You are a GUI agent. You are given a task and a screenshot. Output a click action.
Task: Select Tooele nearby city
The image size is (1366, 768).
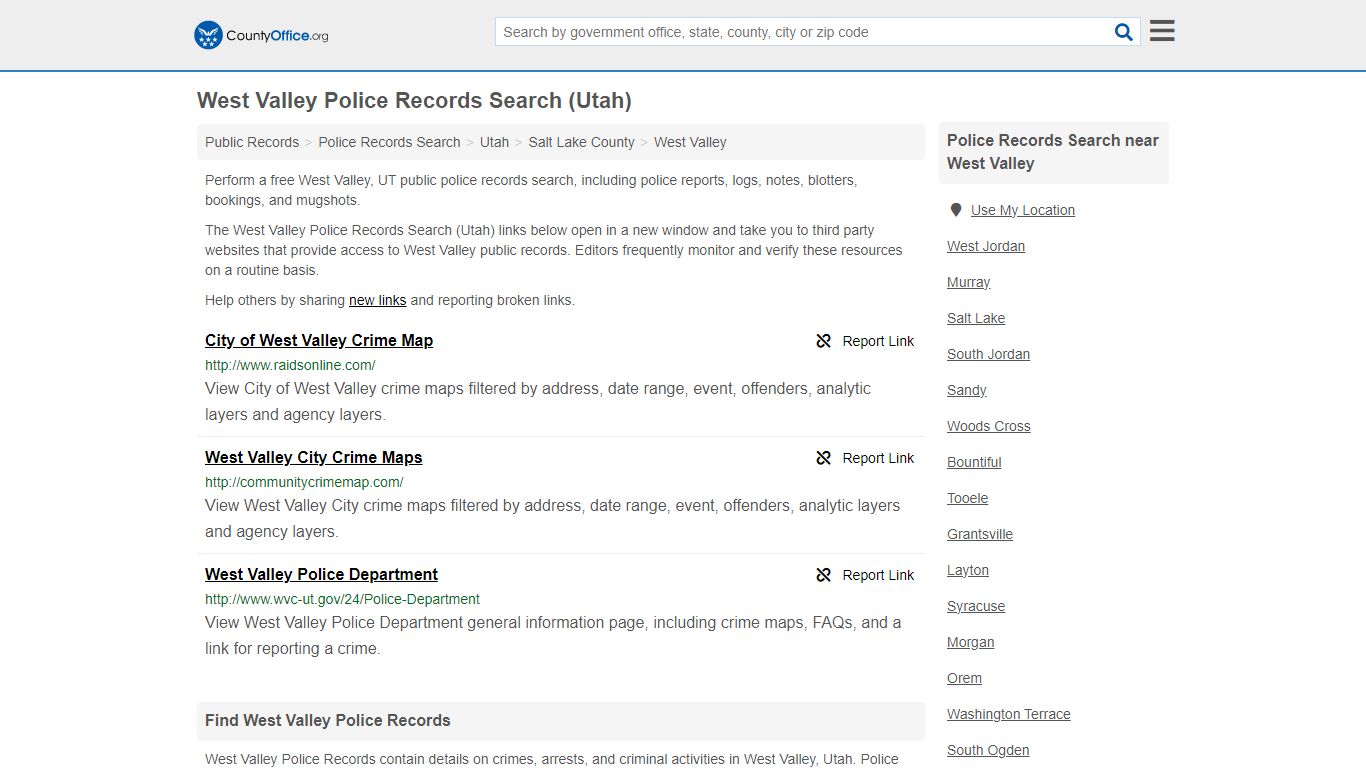967,498
